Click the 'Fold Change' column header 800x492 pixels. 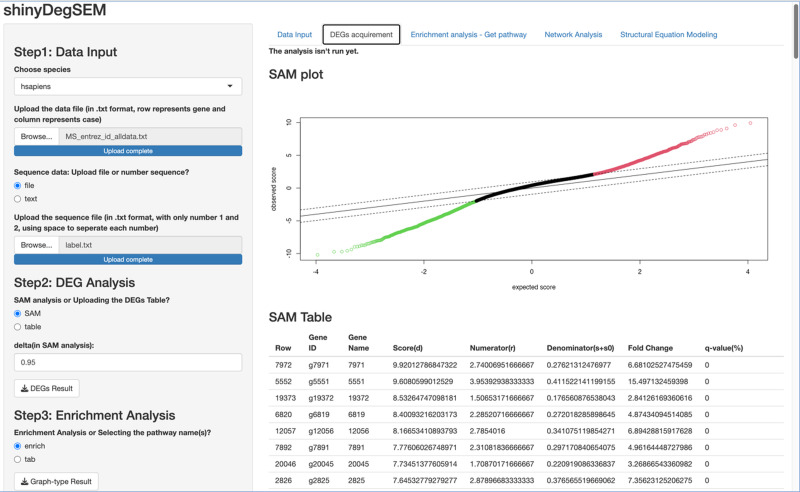pos(650,348)
